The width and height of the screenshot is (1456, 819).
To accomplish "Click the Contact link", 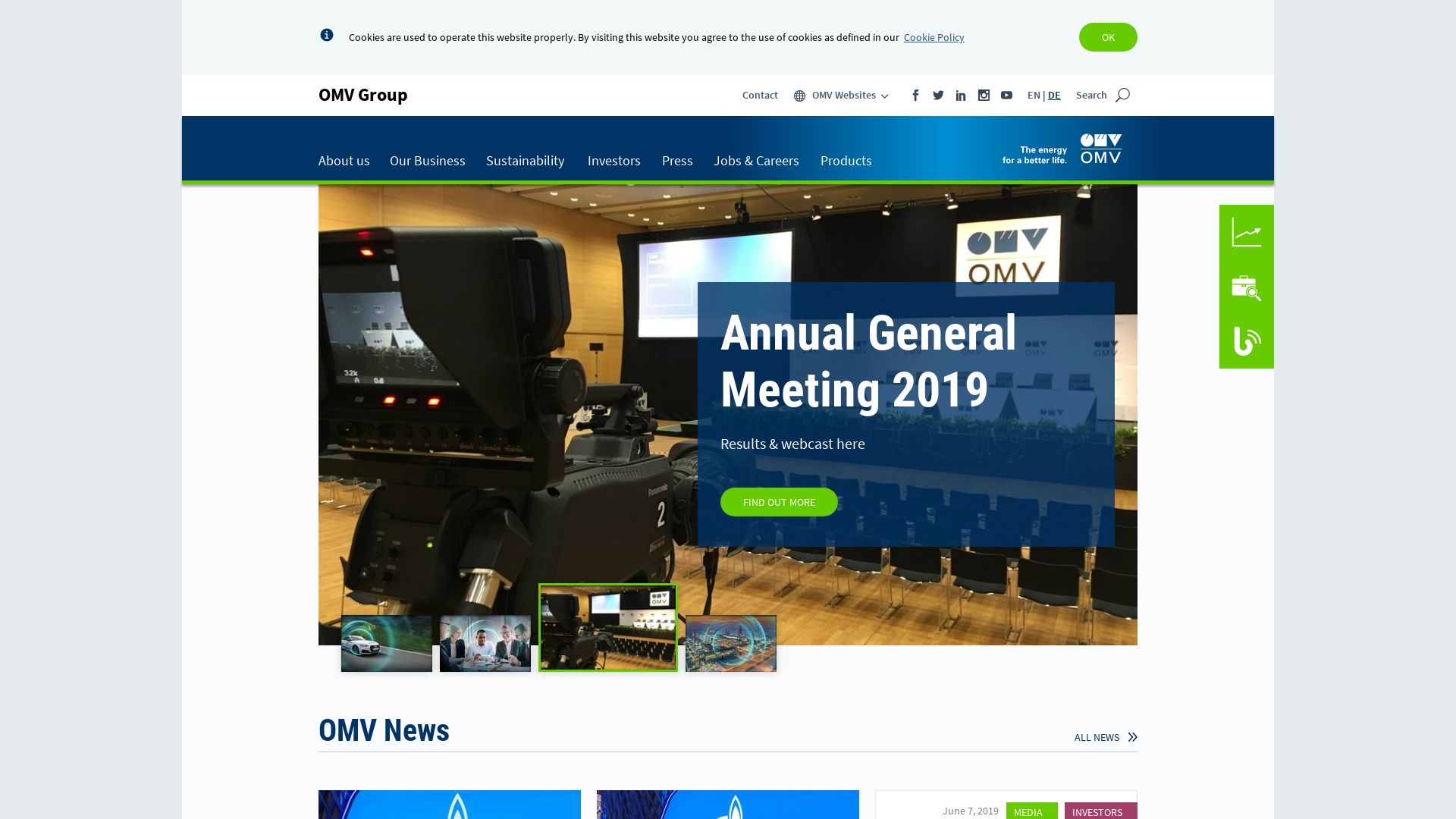I will tap(760, 96).
